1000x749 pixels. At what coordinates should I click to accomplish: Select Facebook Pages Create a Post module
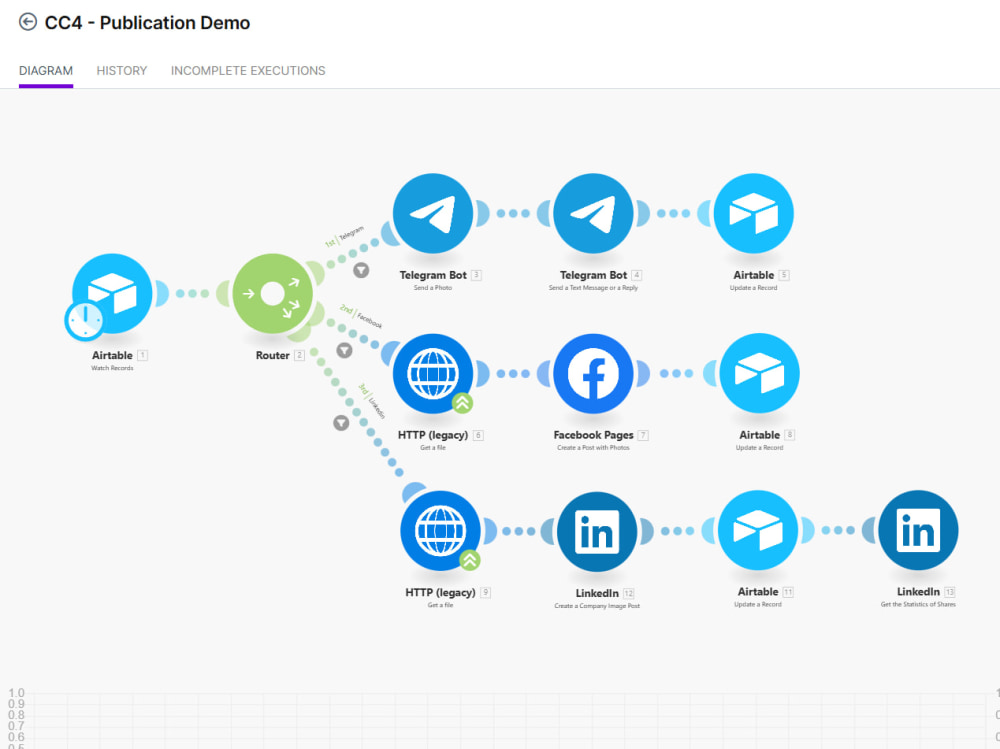(x=593, y=373)
